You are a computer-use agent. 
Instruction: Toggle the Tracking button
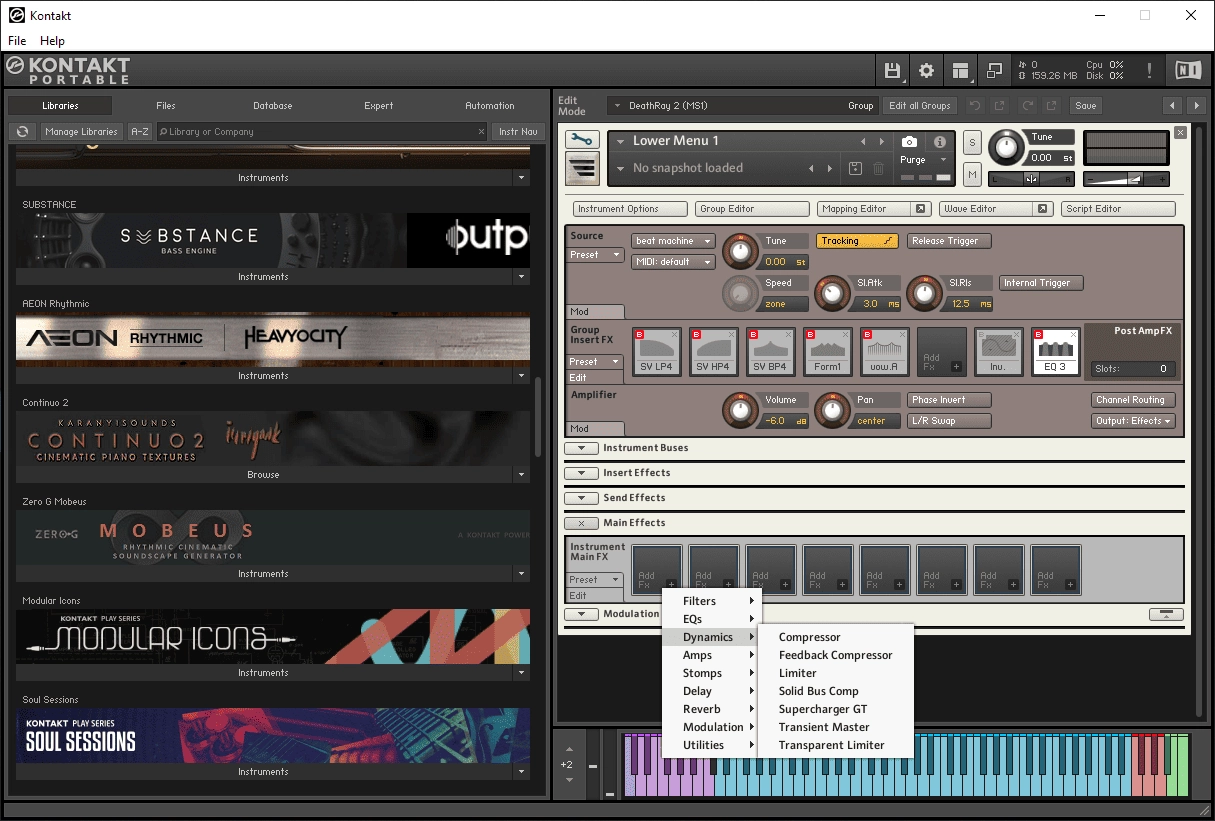pos(857,241)
